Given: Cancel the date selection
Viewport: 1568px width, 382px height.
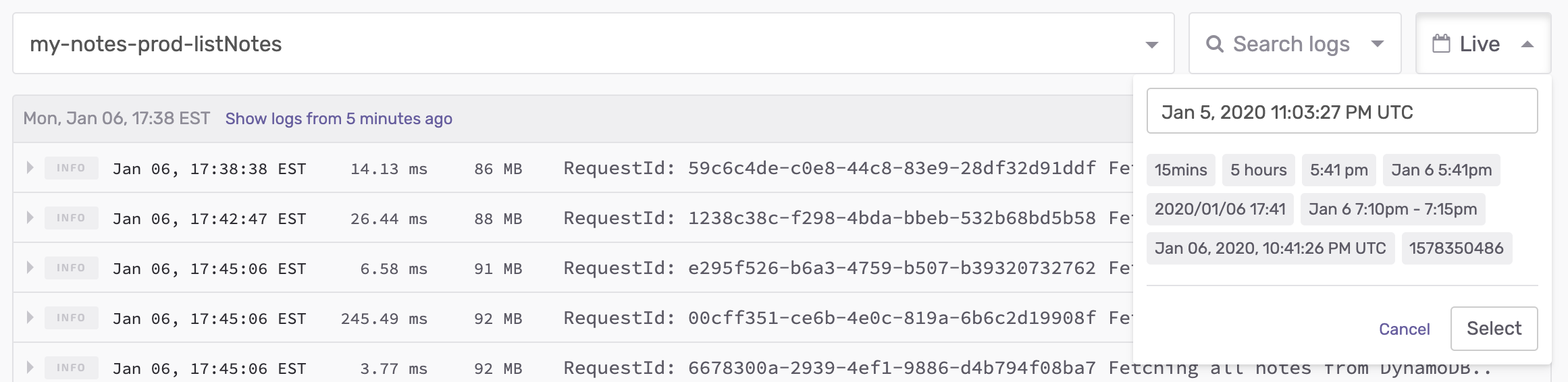Looking at the screenshot, I should (x=1404, y=329).
